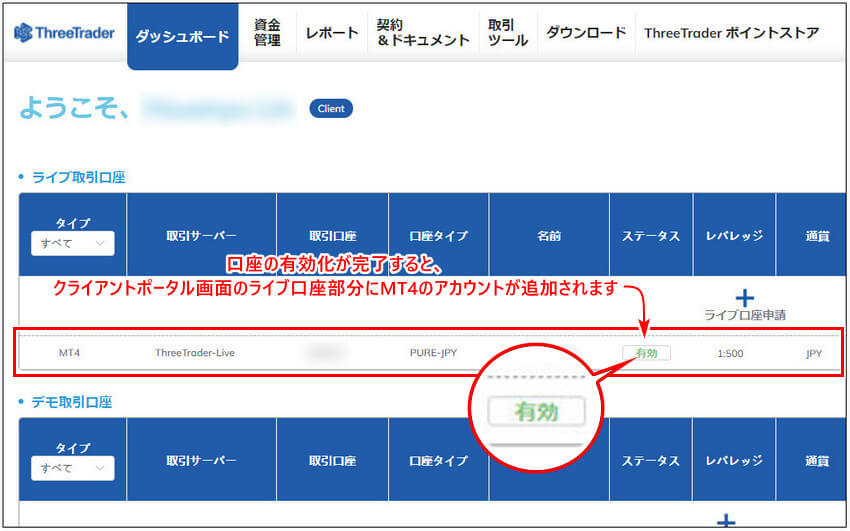850x531 pixels.
Task: Click 通貨 header in live accounts table
Action: 817,236
